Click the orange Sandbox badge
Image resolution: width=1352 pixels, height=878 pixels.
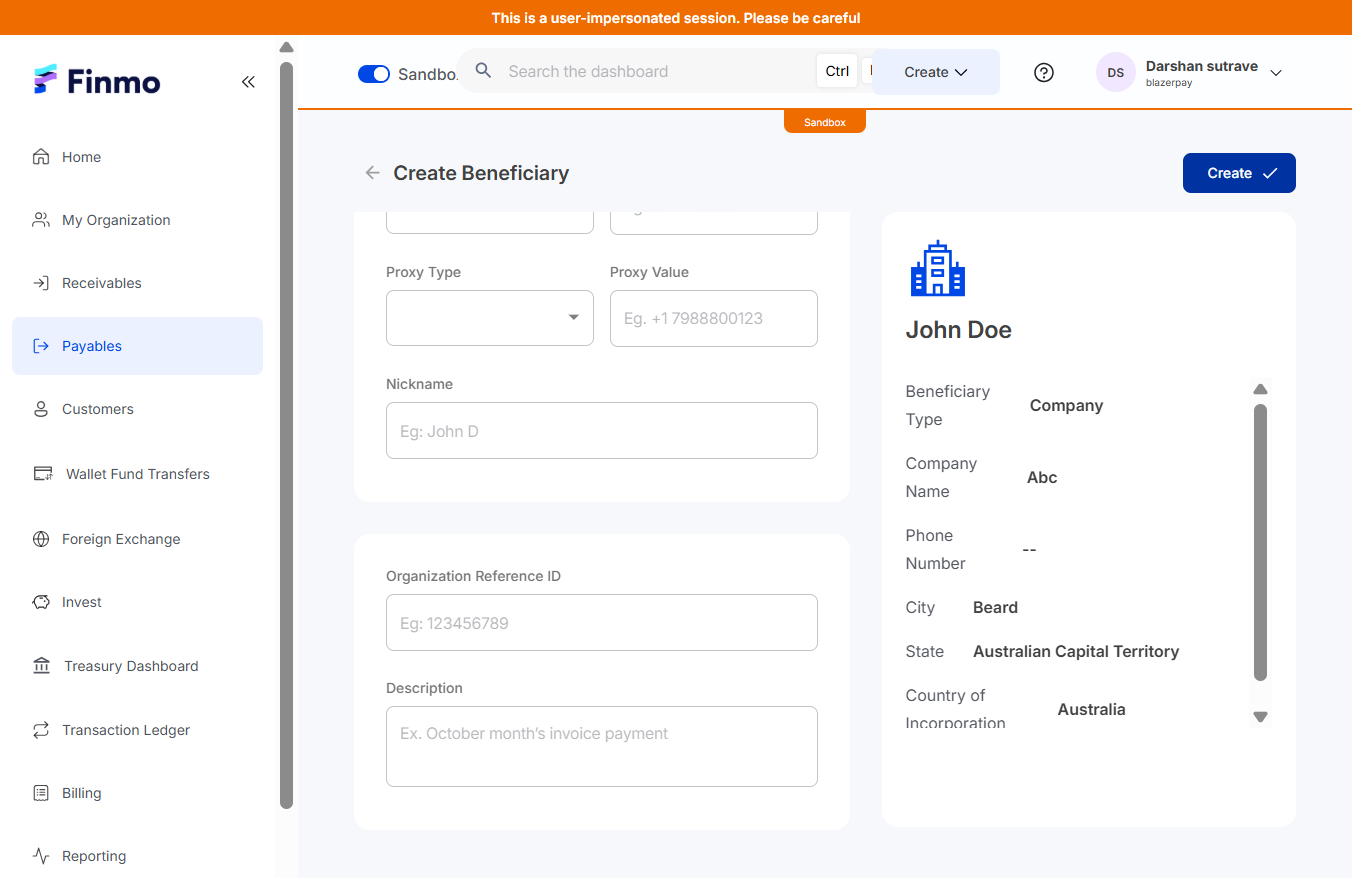[825, 122]
